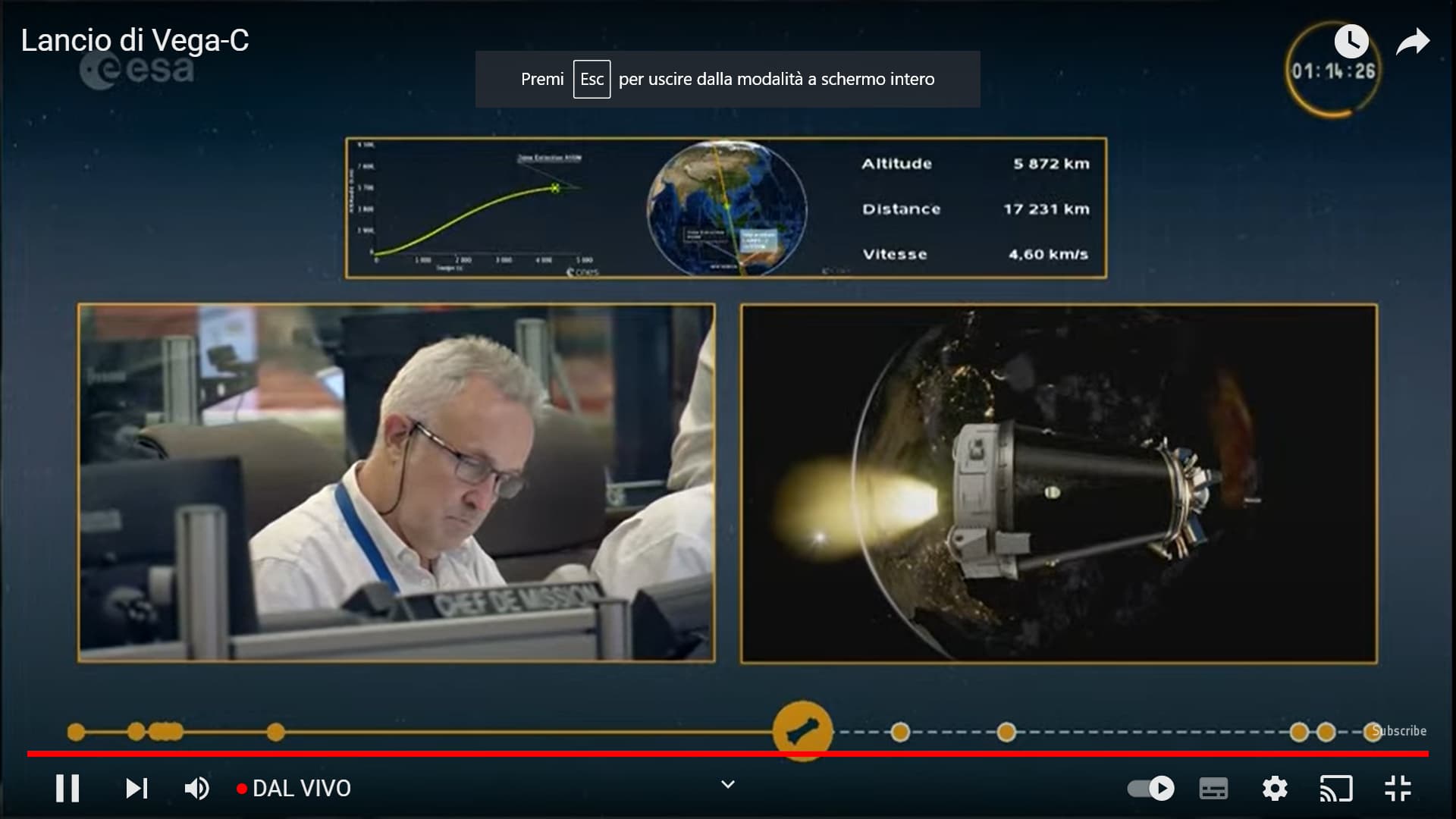Enable subtitles with the captions icon

1213,788
